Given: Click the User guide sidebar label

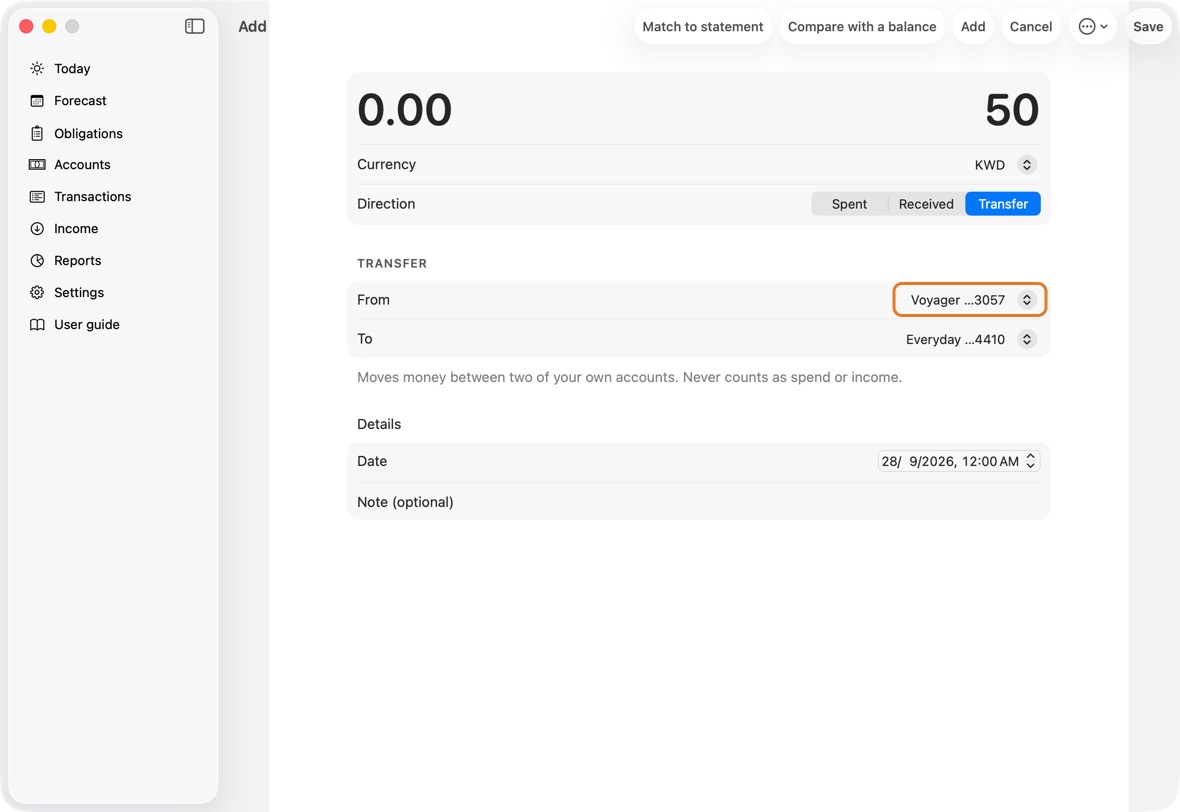Looking at the screenshot, I should (87, 324).
